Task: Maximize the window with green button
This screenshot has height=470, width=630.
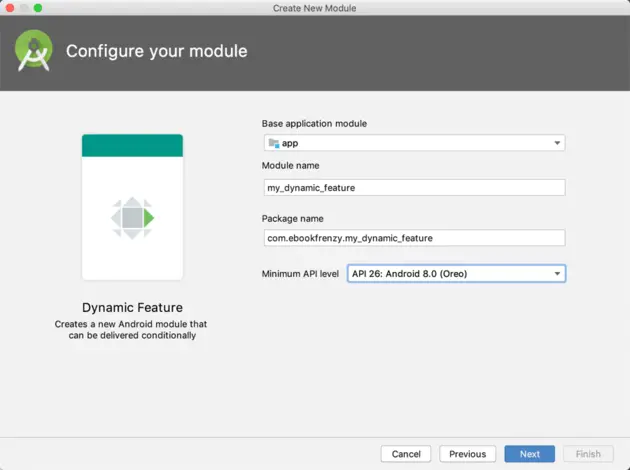Action: pyautogui.click(x=38, y=8)
